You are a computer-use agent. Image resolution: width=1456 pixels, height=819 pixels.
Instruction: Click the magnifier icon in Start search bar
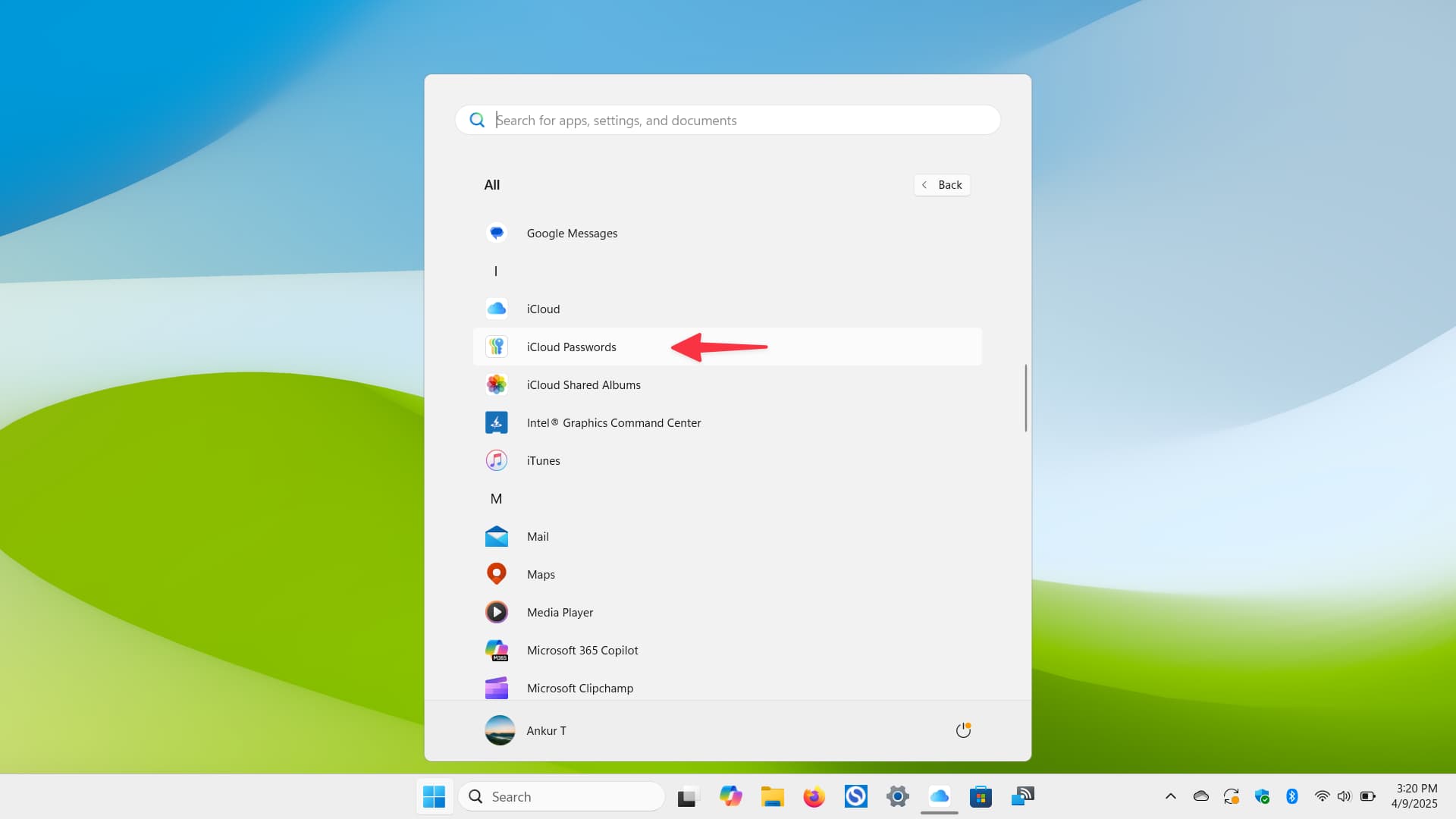(477, 120)
